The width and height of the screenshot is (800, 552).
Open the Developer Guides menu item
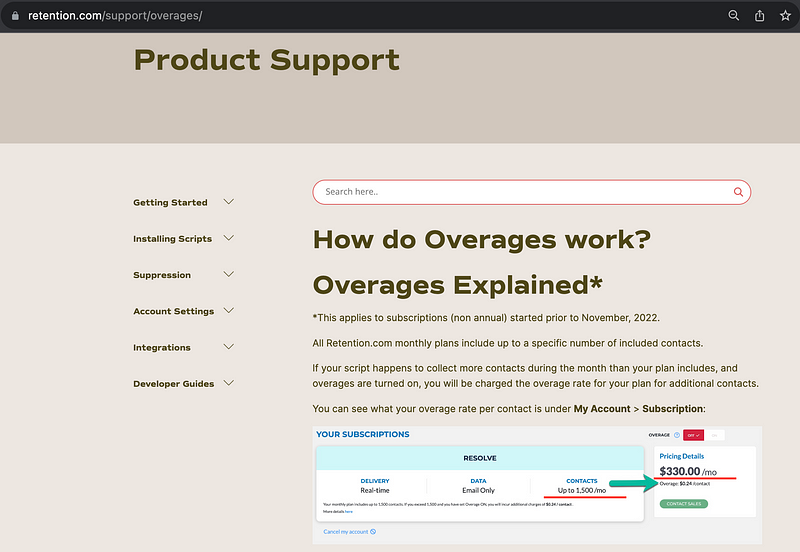[173, 384]
